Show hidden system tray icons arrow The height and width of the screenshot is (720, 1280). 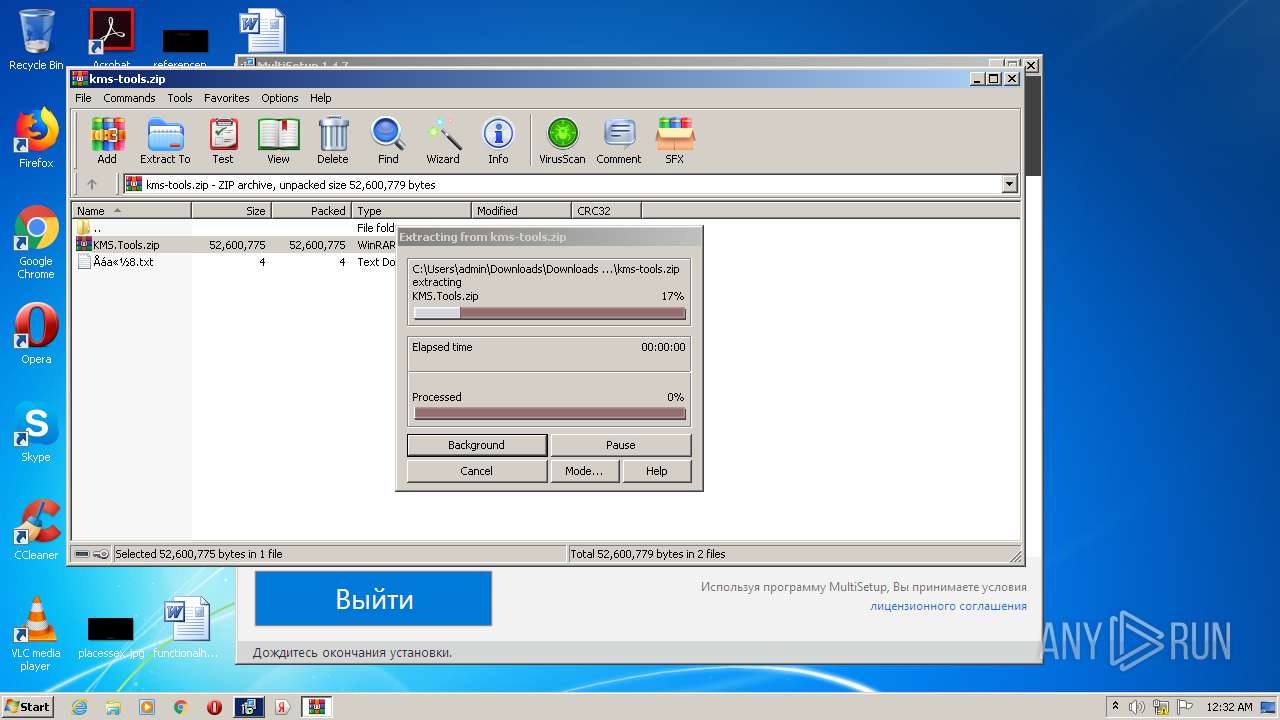(1115, 707)
